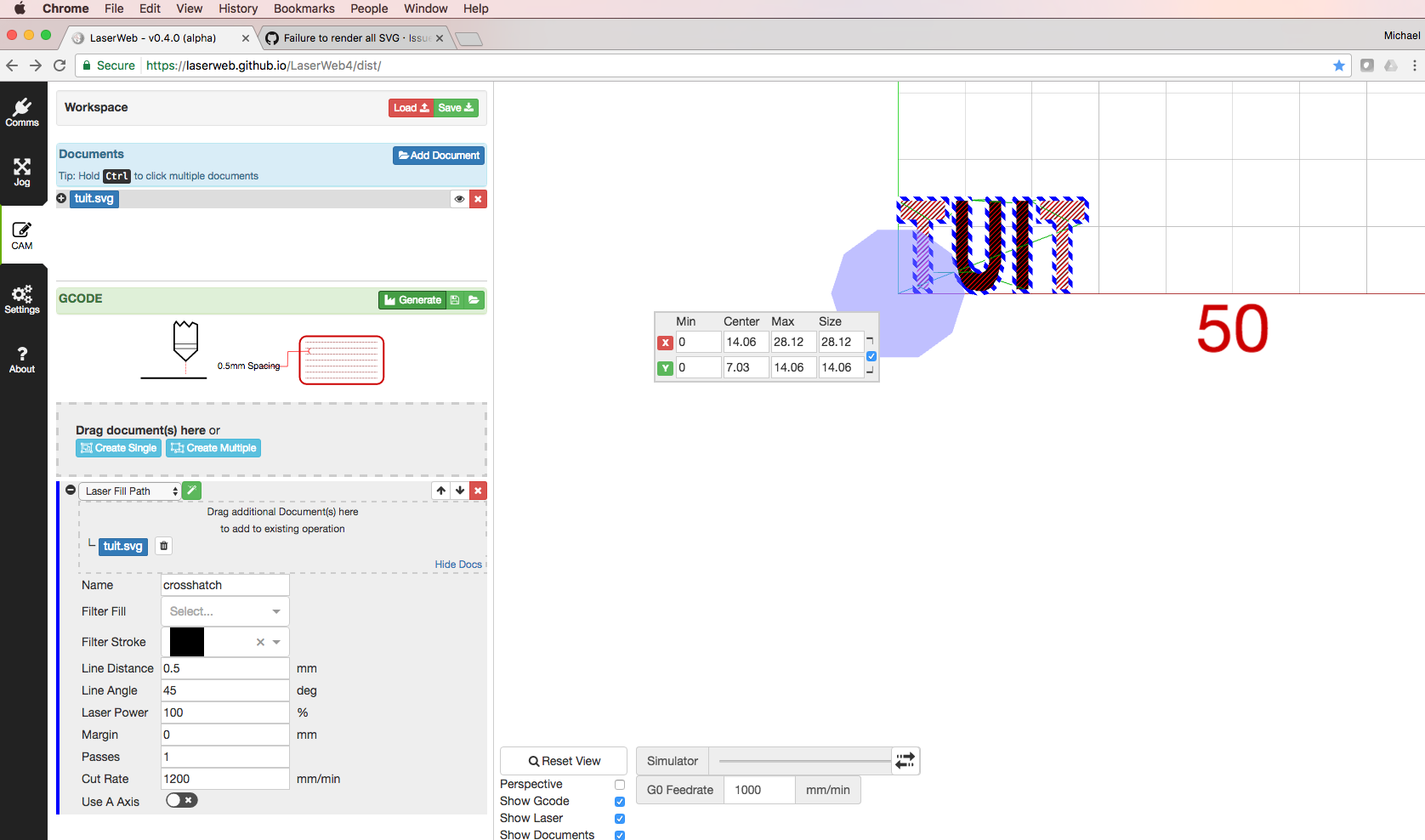Open the About sidebar panel
Viewport: 1425px width, 840px height.
tap(22, 359)
